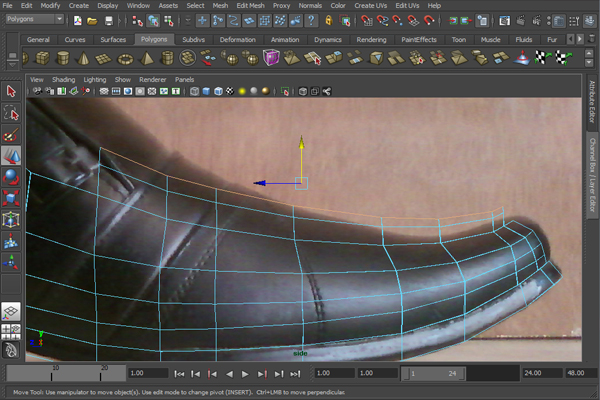Screen dimensions: 600x400
Task: Toggle the viewport grid display
Action: point(104,91)
